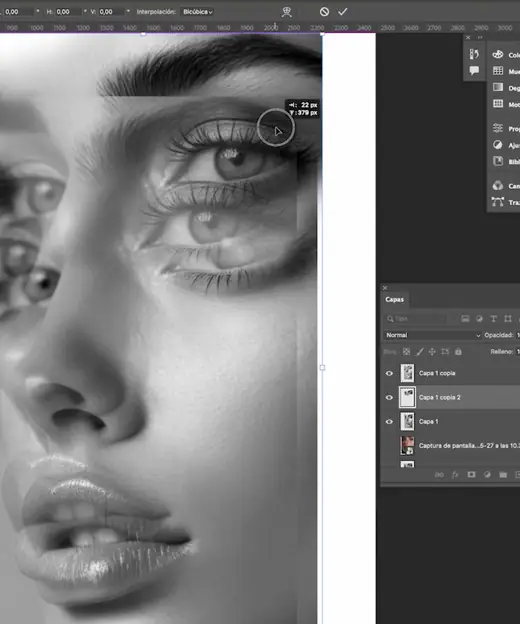Open the Swatches (Muestras) grid icon

click(498, 71)
